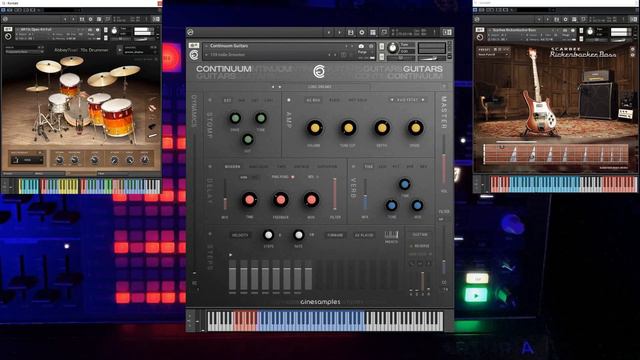Screen dimensions: 640x360
Task: Toggle the Ping Pong switch in Delay
Action: [293, 177]
